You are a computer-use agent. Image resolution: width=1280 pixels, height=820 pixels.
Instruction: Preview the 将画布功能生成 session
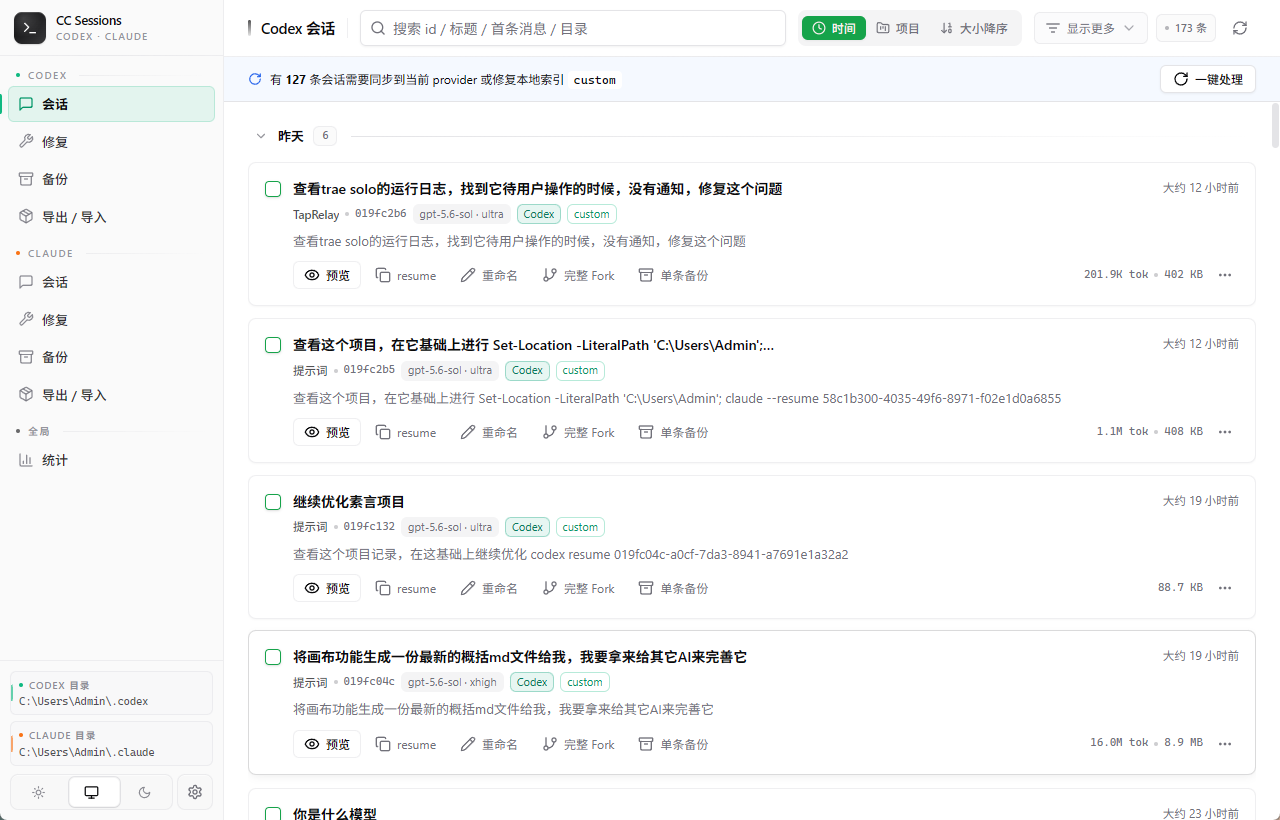coord(327,744)
